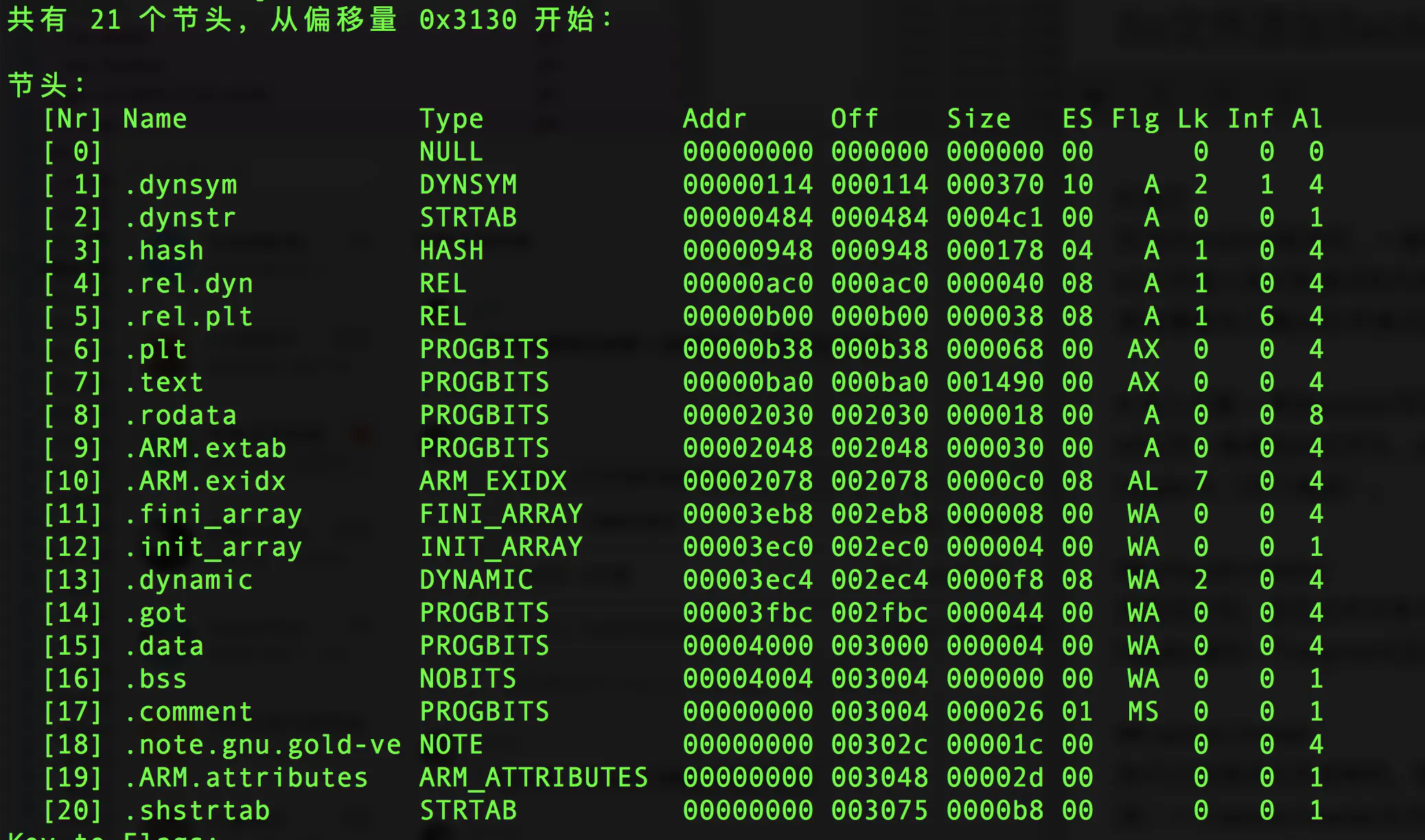Screen dimensions: 1425x840
Task: Click the .shstrtab section name
Action: 197,810
